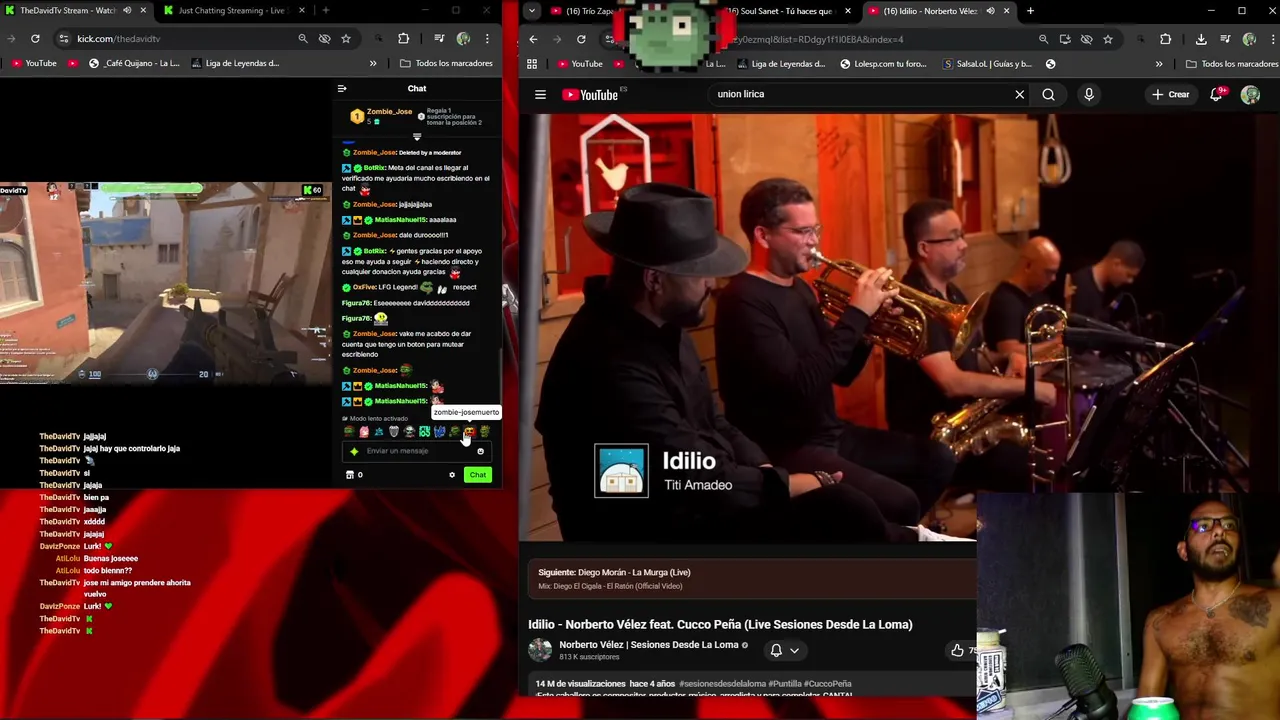The height and width of the screenshot is (720, 1280).
Task: Open the emoji picker in message box
Action: click(x=480, y=451)
